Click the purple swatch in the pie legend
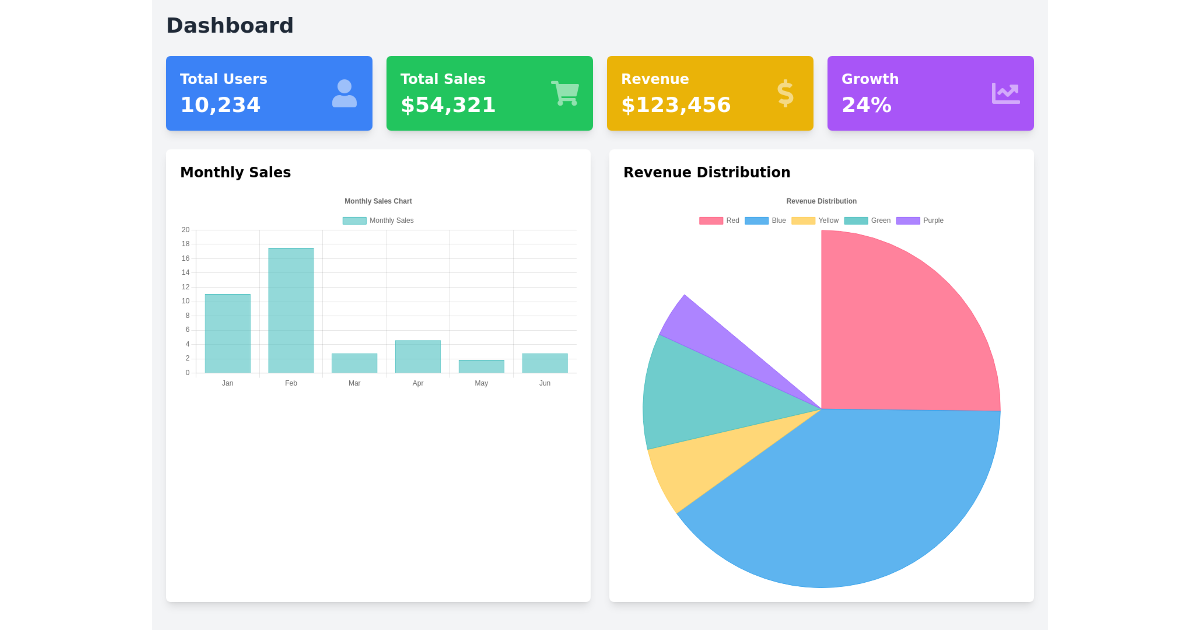 click(908, 220)
